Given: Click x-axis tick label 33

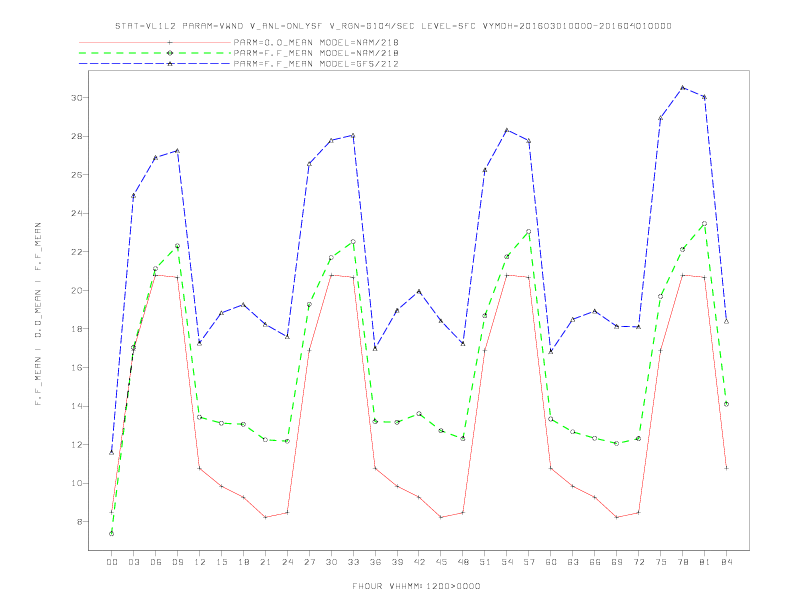Looking at the screenshot, I should 353,562.
